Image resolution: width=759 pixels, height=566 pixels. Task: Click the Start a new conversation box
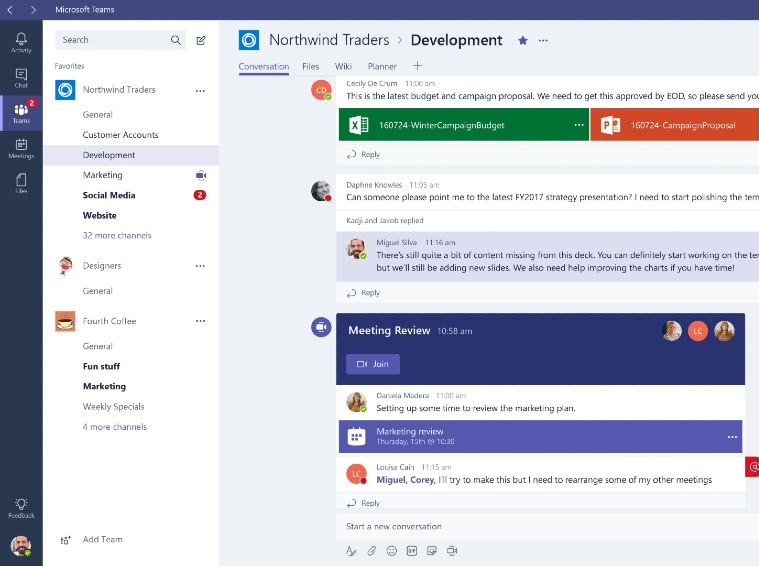(547, 526)
